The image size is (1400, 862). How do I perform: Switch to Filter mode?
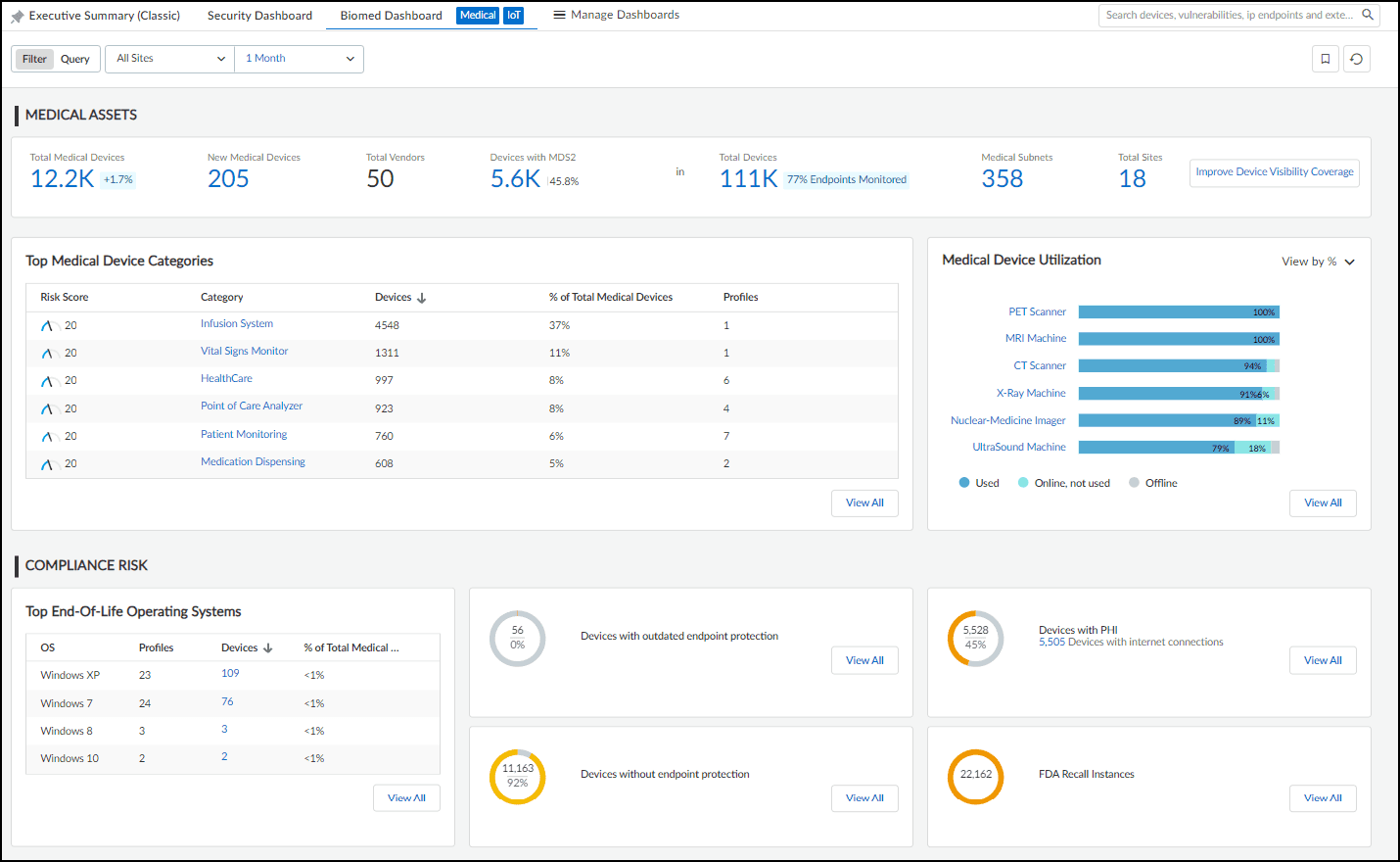34,59
